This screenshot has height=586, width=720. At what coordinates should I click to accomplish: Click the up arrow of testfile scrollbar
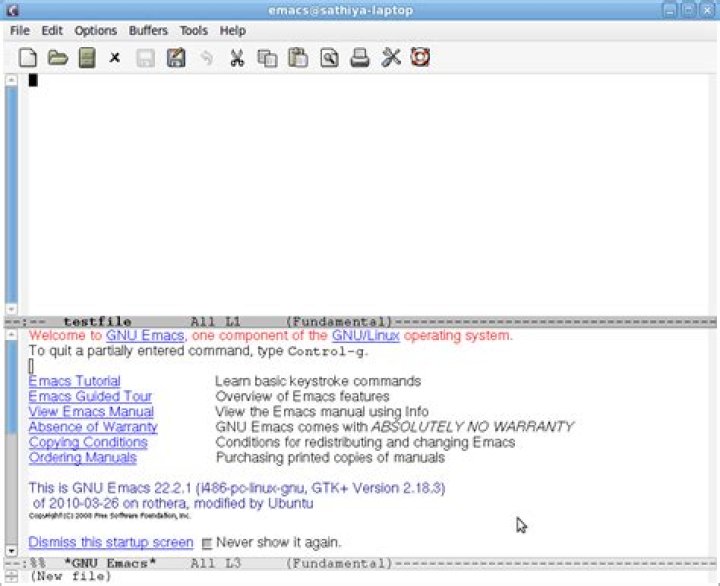coord(11,80)
